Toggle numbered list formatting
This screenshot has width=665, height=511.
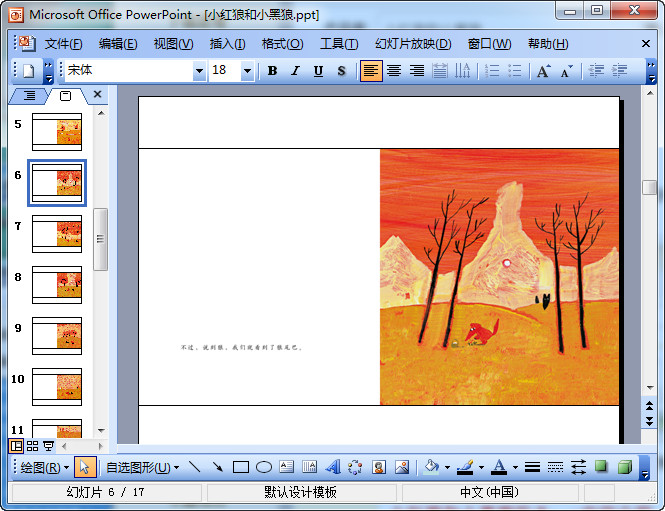[492, 71]
